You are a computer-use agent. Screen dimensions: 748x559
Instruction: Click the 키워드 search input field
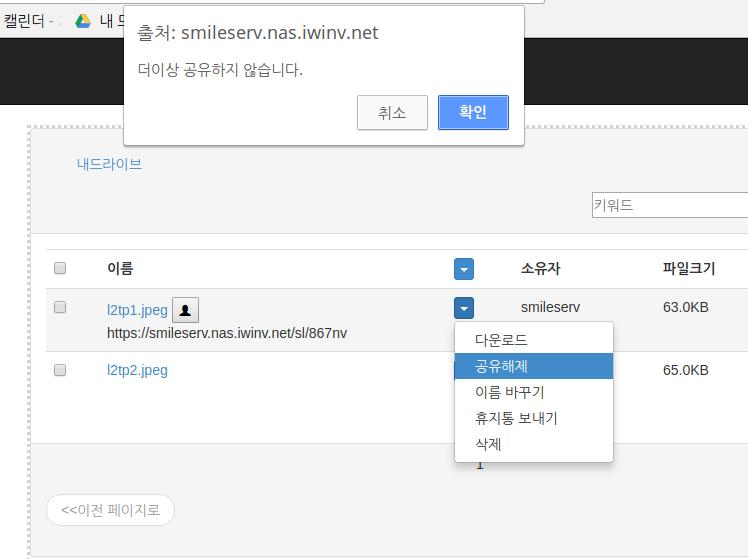click(x=669, y=205)
